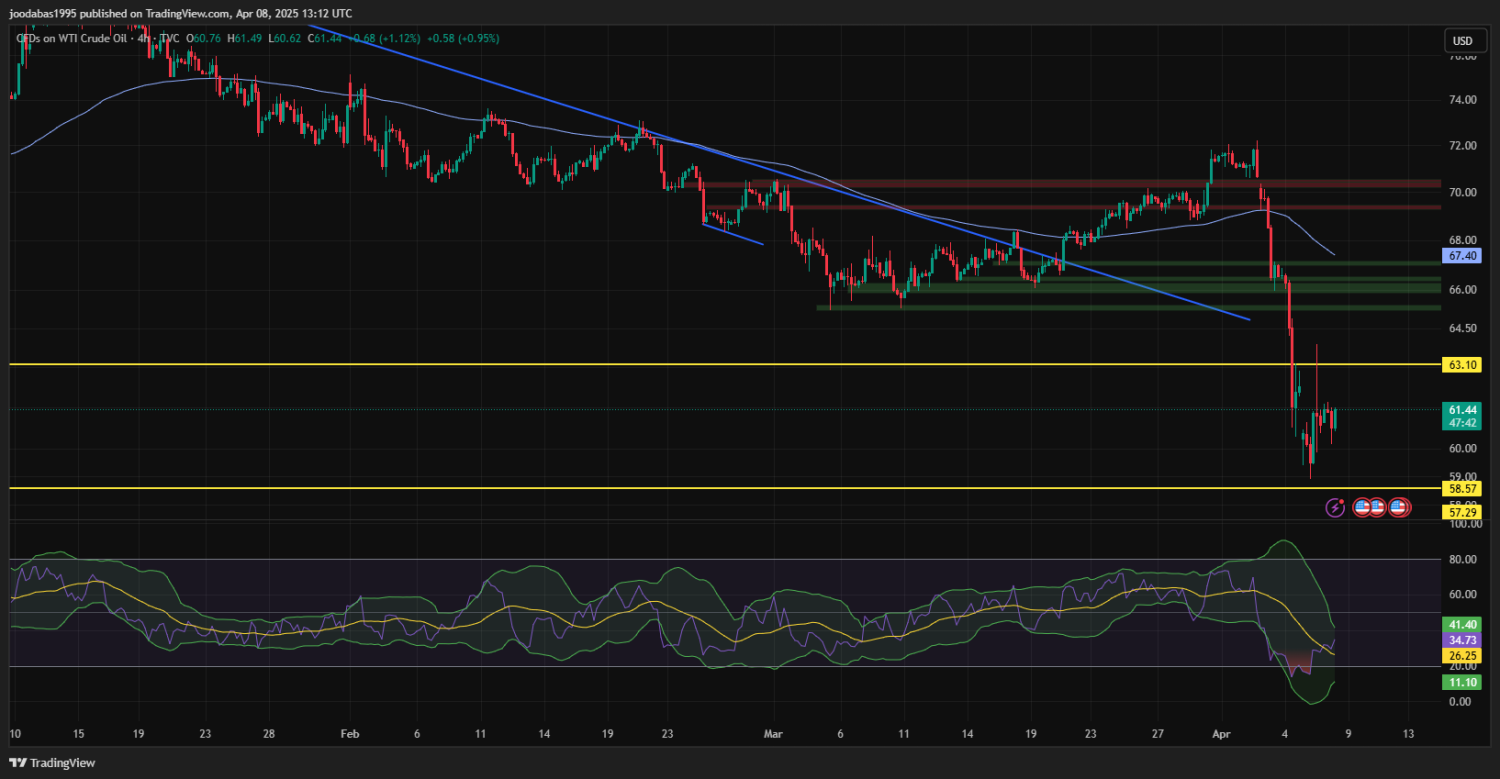
Task: Click the joodabas1995 published on TradingView.com header
Action: [x=180, y=13]
